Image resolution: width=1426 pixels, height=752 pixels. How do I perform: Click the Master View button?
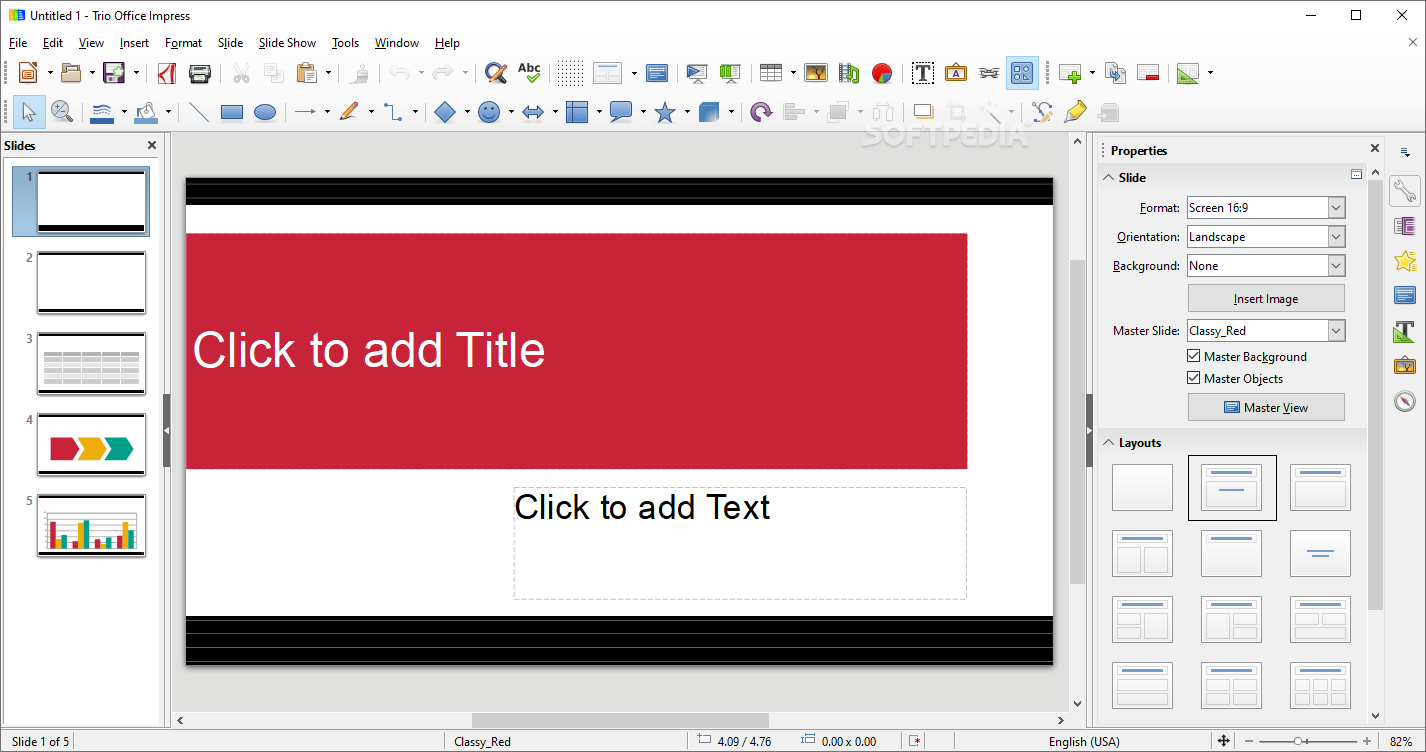(1266, 407)
